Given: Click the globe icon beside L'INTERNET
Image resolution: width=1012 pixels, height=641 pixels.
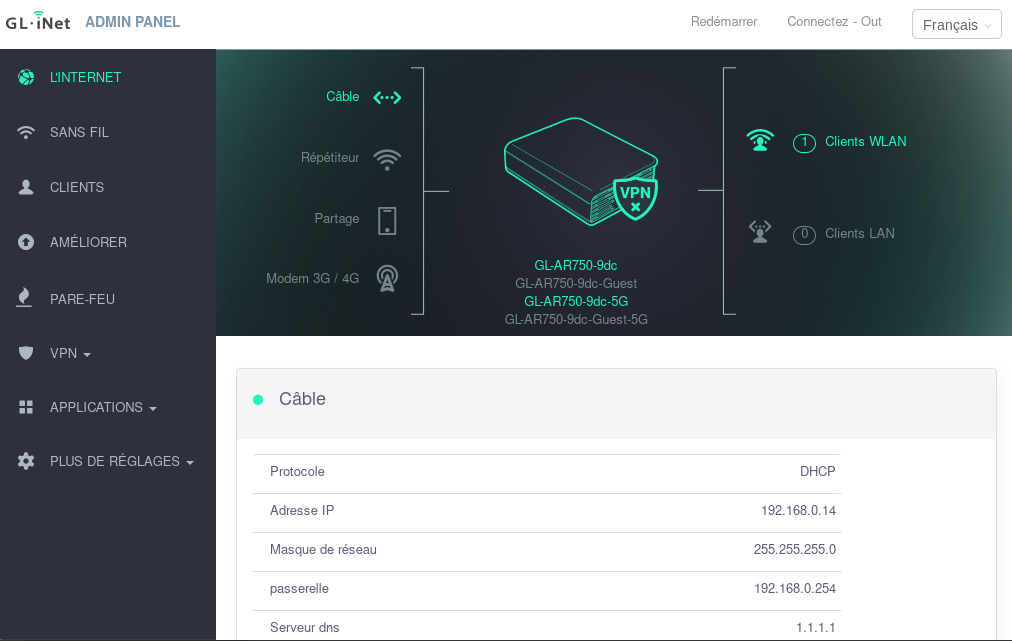Looking at the screenshot, I should (27, 77).
